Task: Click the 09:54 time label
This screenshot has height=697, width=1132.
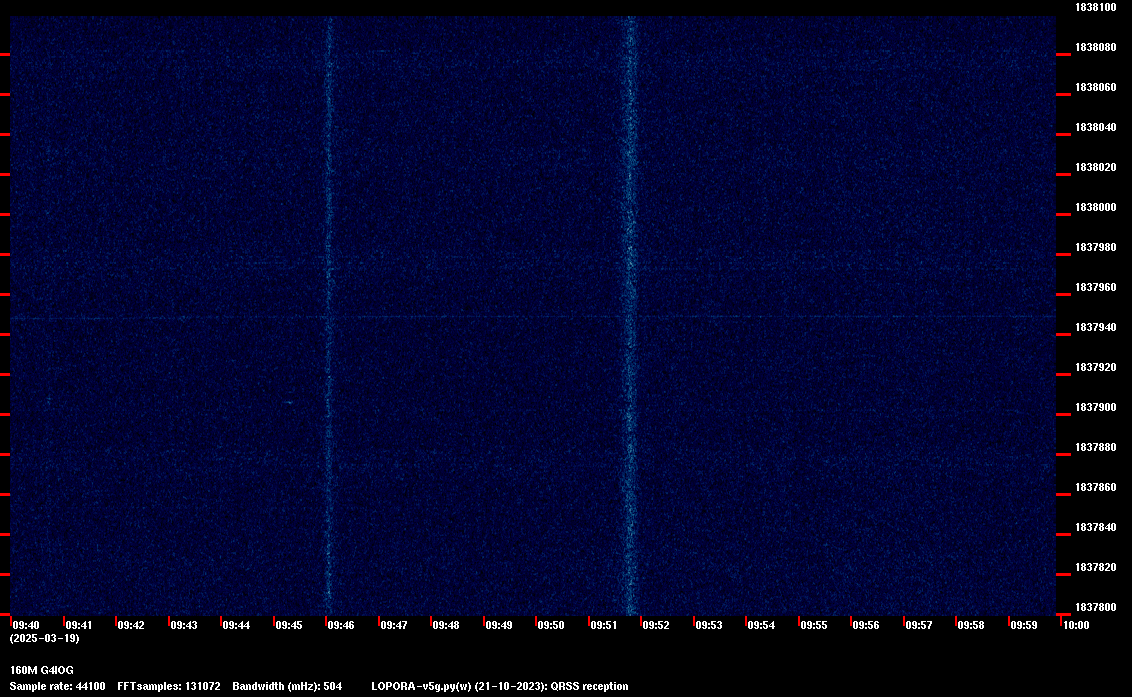Action: [761, 625]
